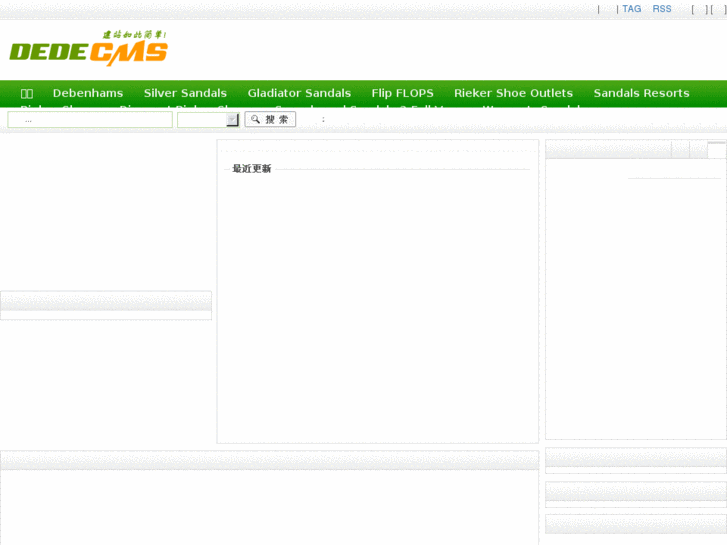Screen dimensions: 727x545
Task: Open the search type dropdown
Action: (x=208, y=120)
